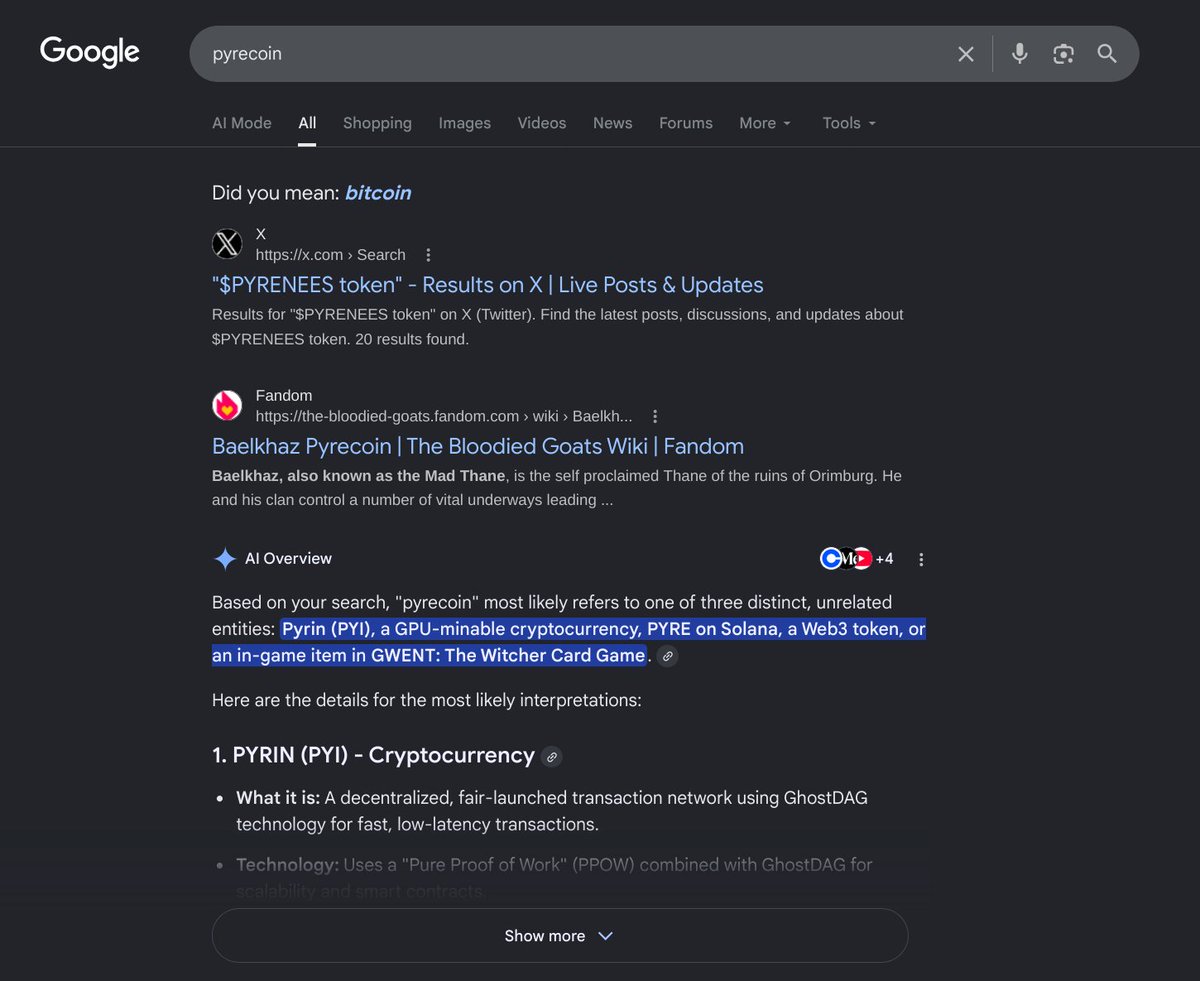Click the 'Technology:' bullet text
This screenshot has width=1200, height=981.
(288, 864)
